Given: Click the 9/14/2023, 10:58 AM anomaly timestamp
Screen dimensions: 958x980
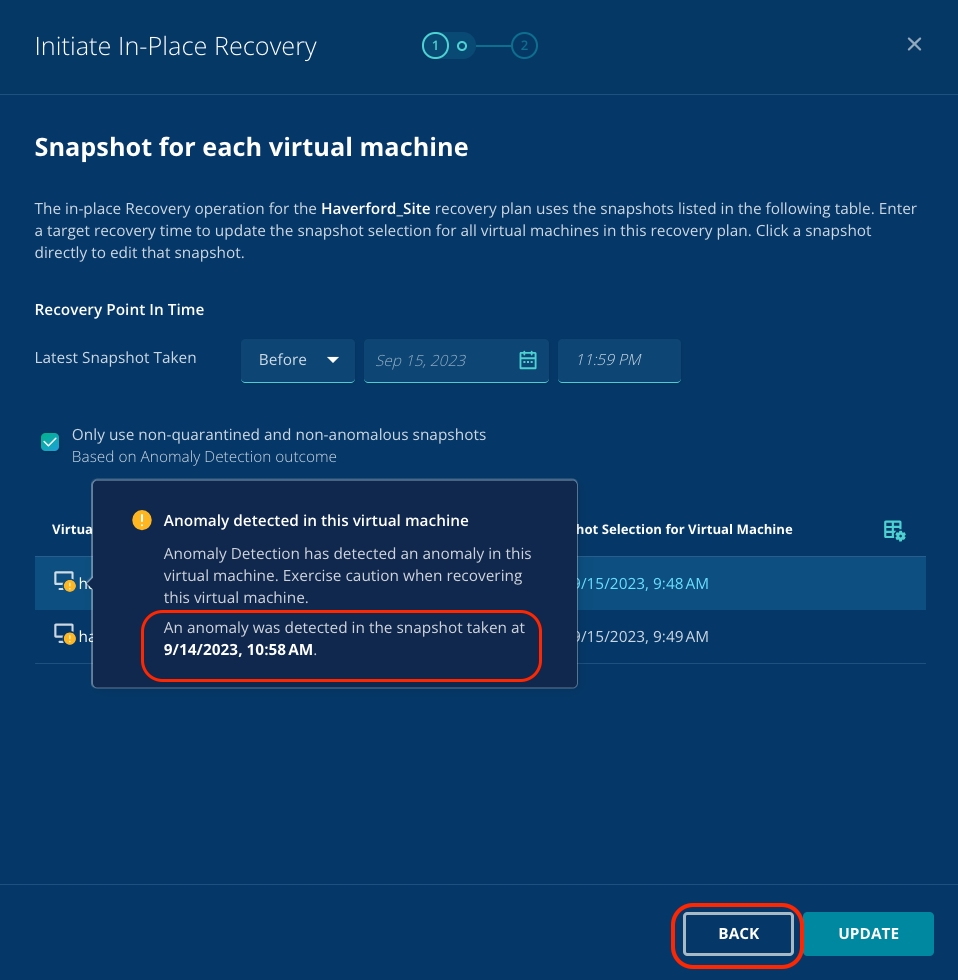Looking at the screenshot, I should [238, 649].
